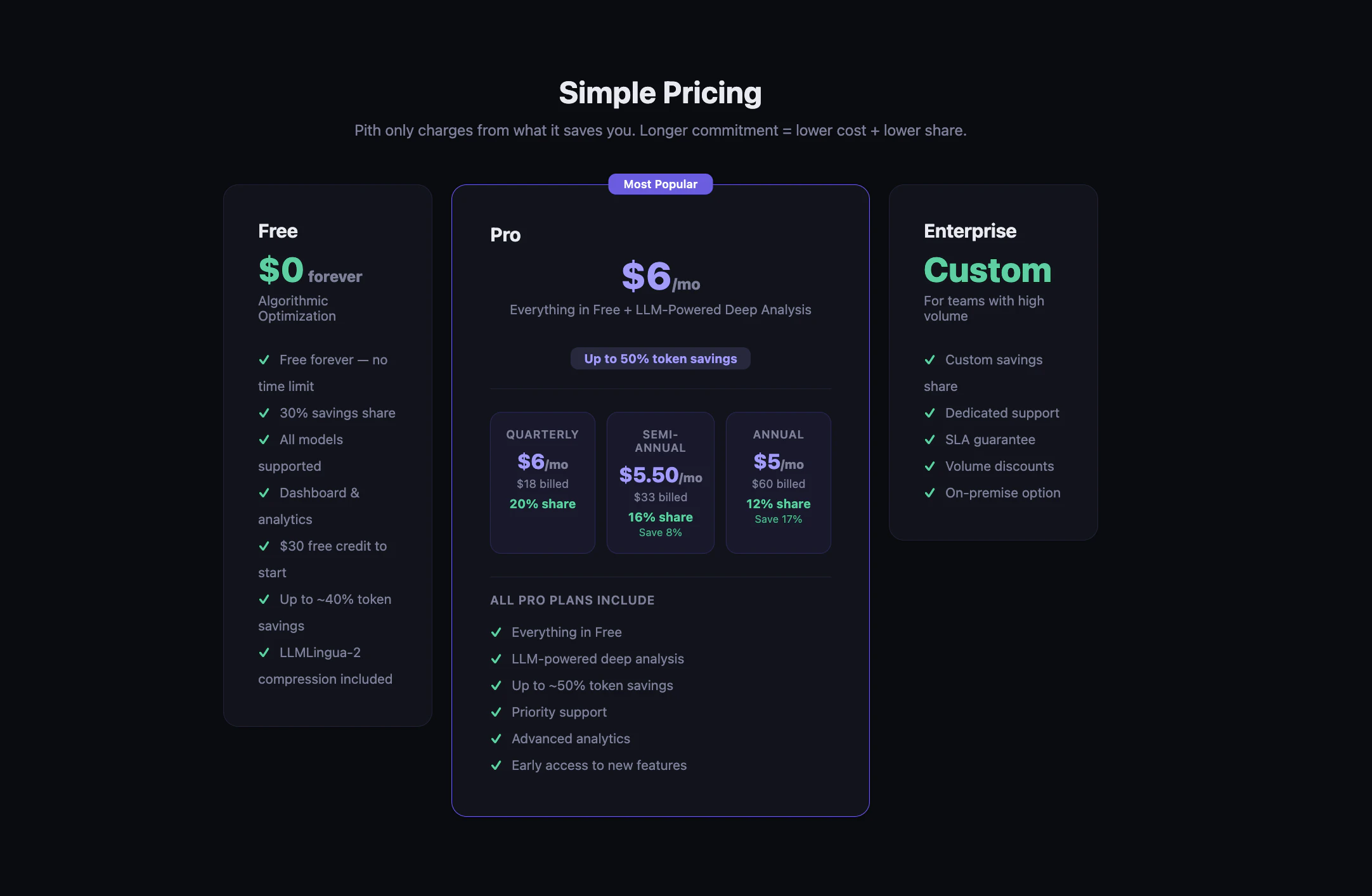The width and height of the screenshot is (1372, 896).
Task: Select the SEMI-ANNUAL billing option
Action: (660, 482)
